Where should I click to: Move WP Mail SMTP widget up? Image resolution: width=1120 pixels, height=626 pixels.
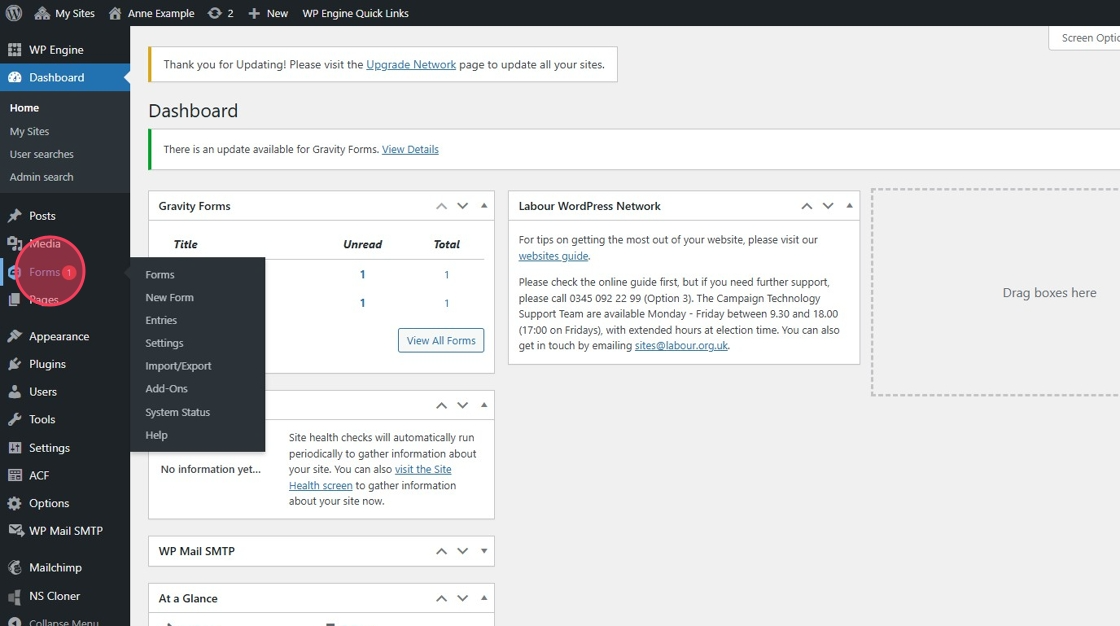tap(441, 551)
